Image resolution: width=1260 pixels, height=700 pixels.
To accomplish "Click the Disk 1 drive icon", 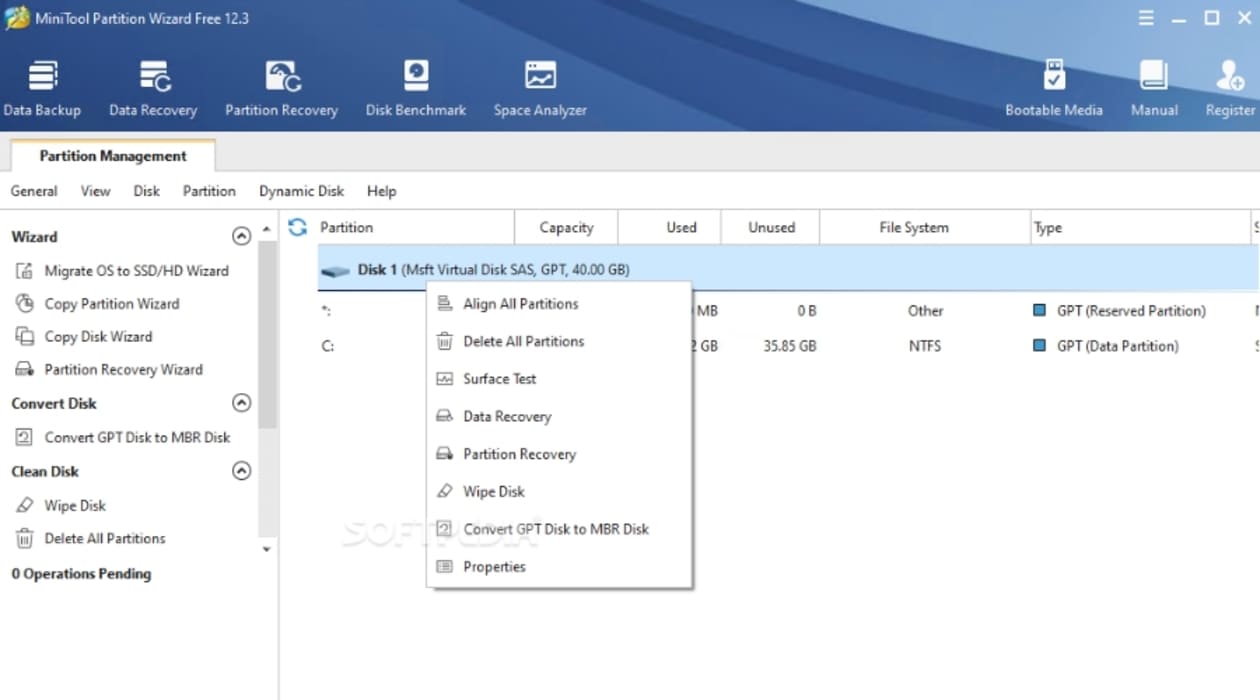I will [x=336, y=271].
